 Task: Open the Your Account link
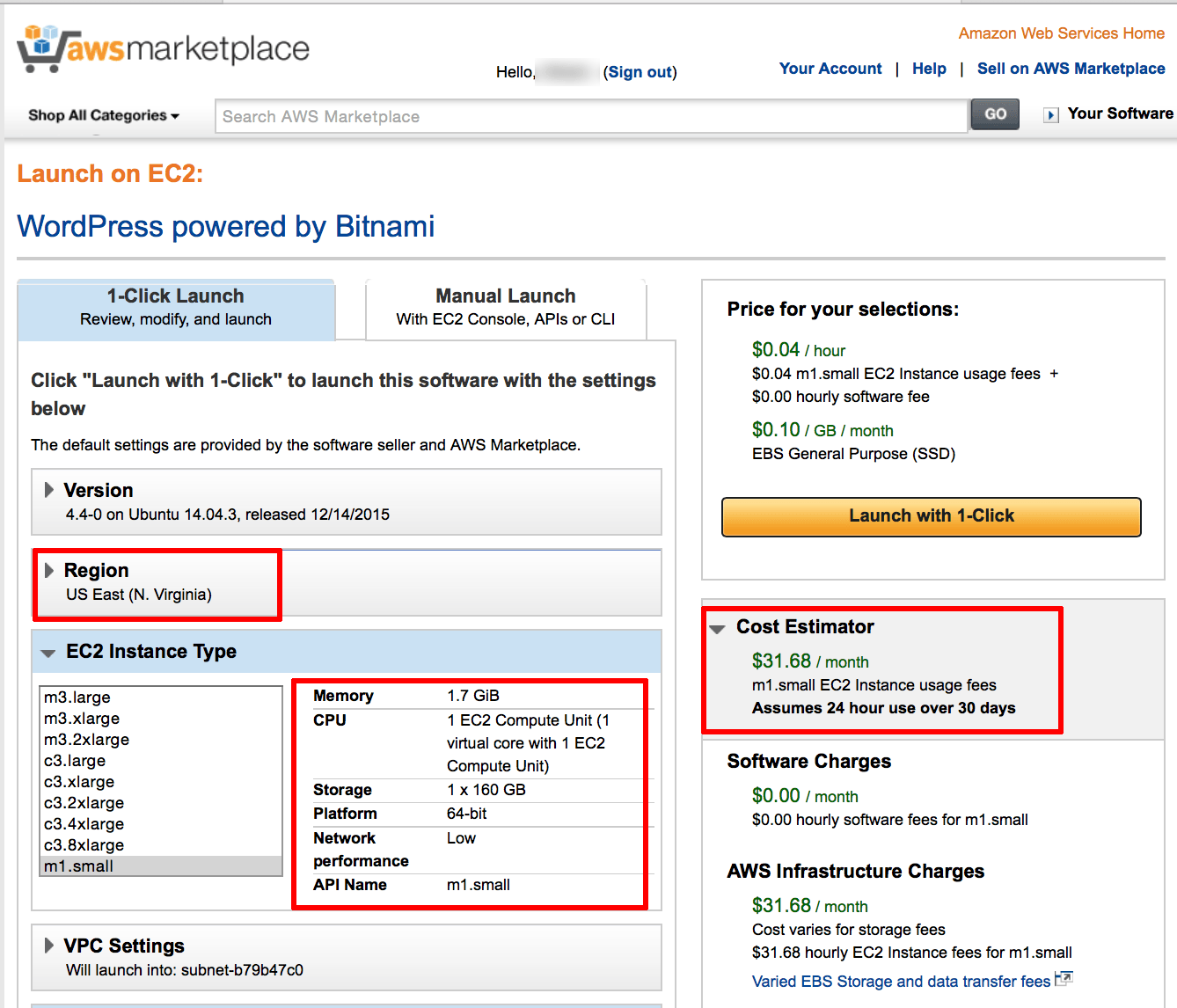click(830, 69)
